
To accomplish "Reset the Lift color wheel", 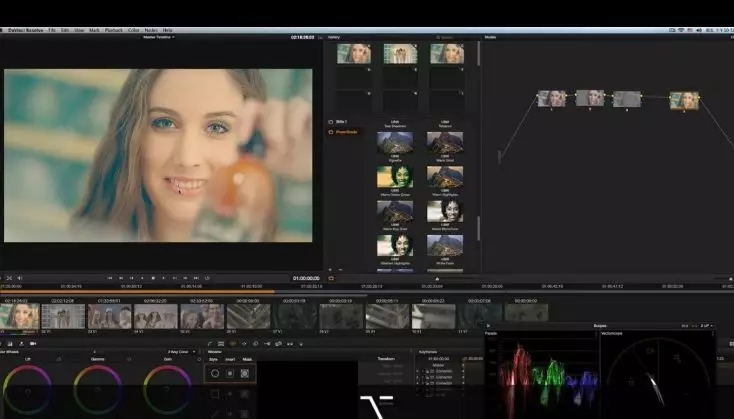I will pos(59,359).
